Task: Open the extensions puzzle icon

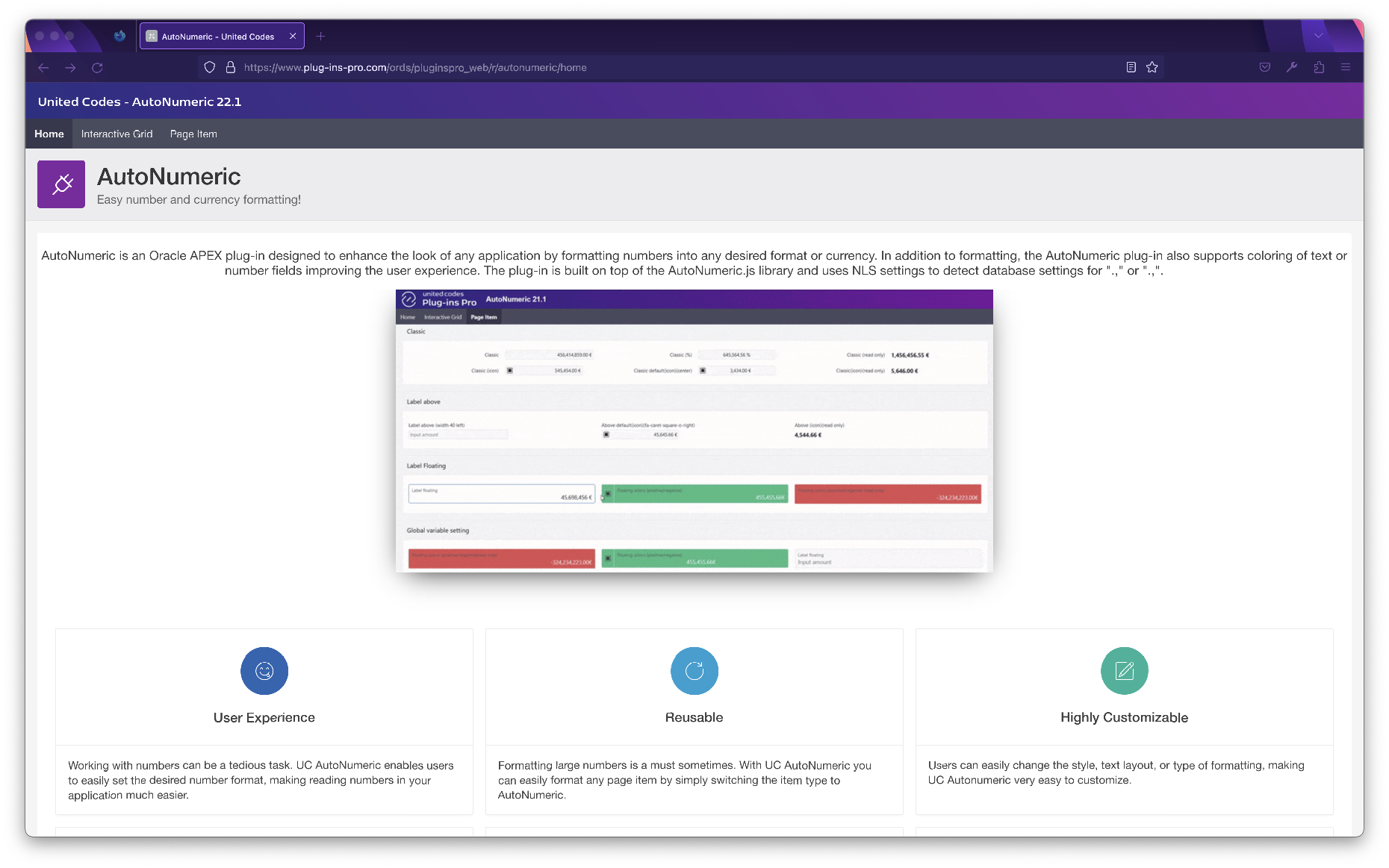Action: point(1319,67)
